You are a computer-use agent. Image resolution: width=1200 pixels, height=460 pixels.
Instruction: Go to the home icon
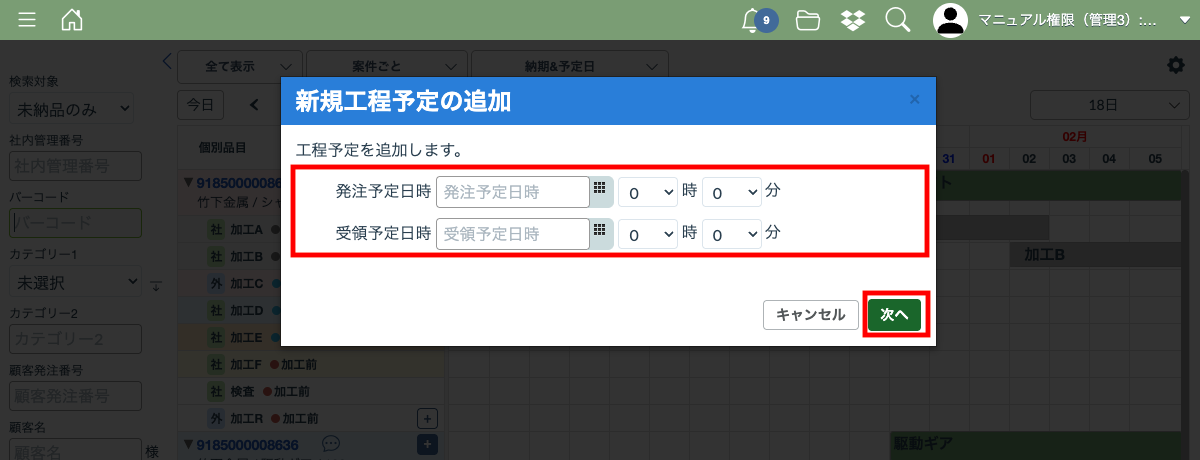click(72, 20)
